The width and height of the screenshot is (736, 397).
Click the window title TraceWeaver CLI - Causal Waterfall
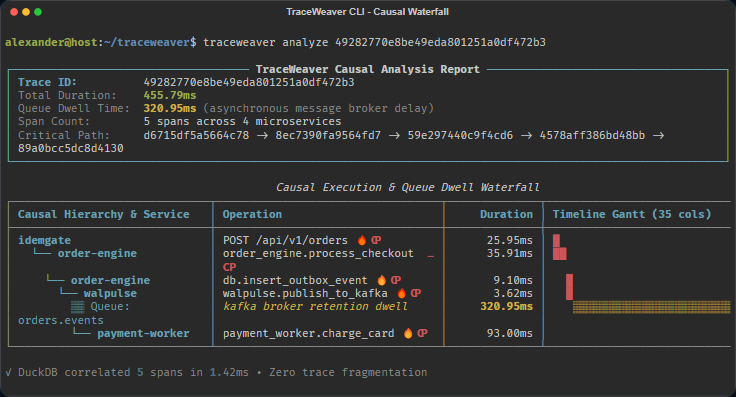click(x=368, y=12)
